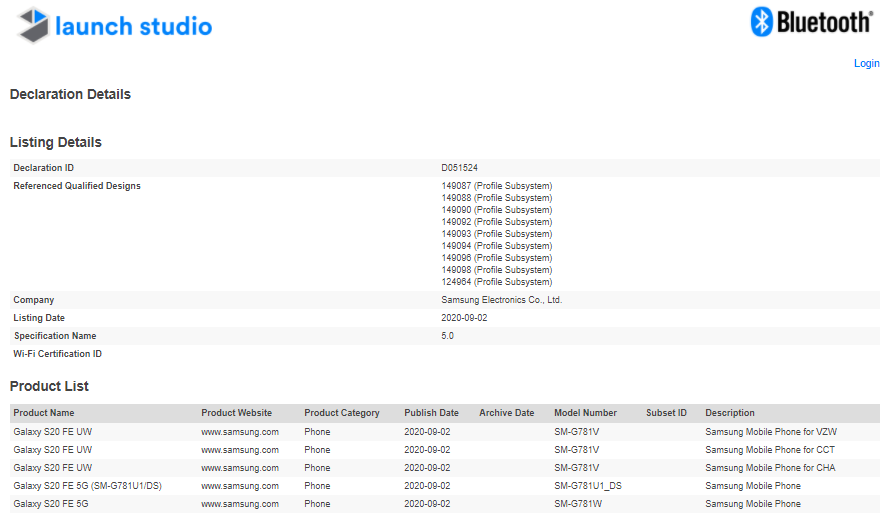Click the Product Category column header
The image size is (889, 520).
pyautogui.click(x=342, y=413)
